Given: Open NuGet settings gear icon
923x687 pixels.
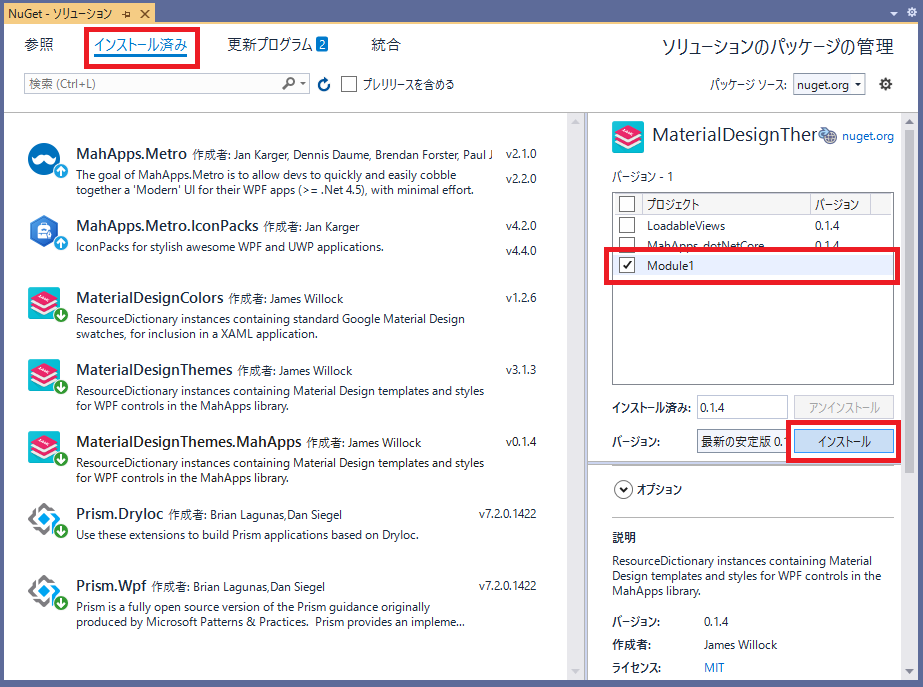Looking at the screenshot, I should point(885,84).
